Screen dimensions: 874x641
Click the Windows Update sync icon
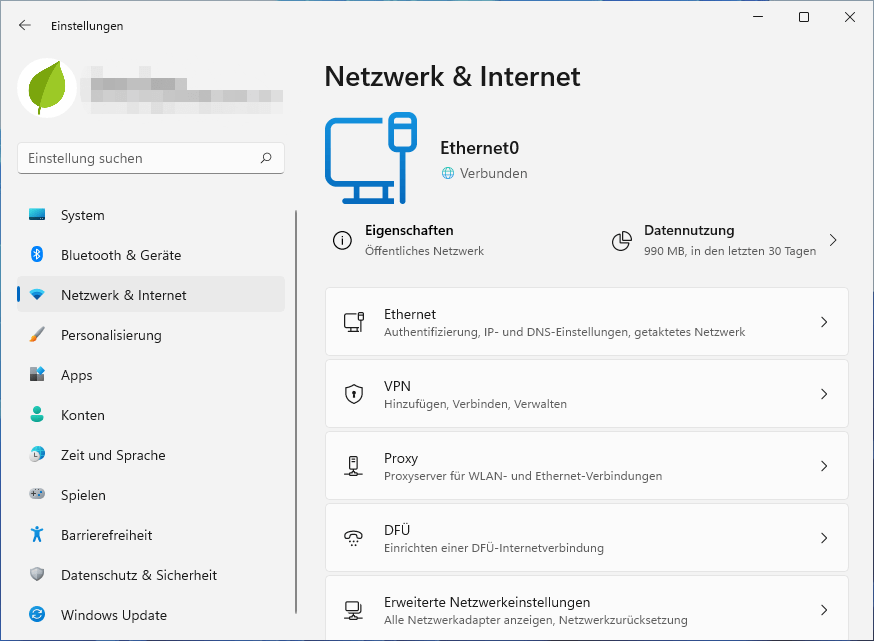(x=37, y=615)
